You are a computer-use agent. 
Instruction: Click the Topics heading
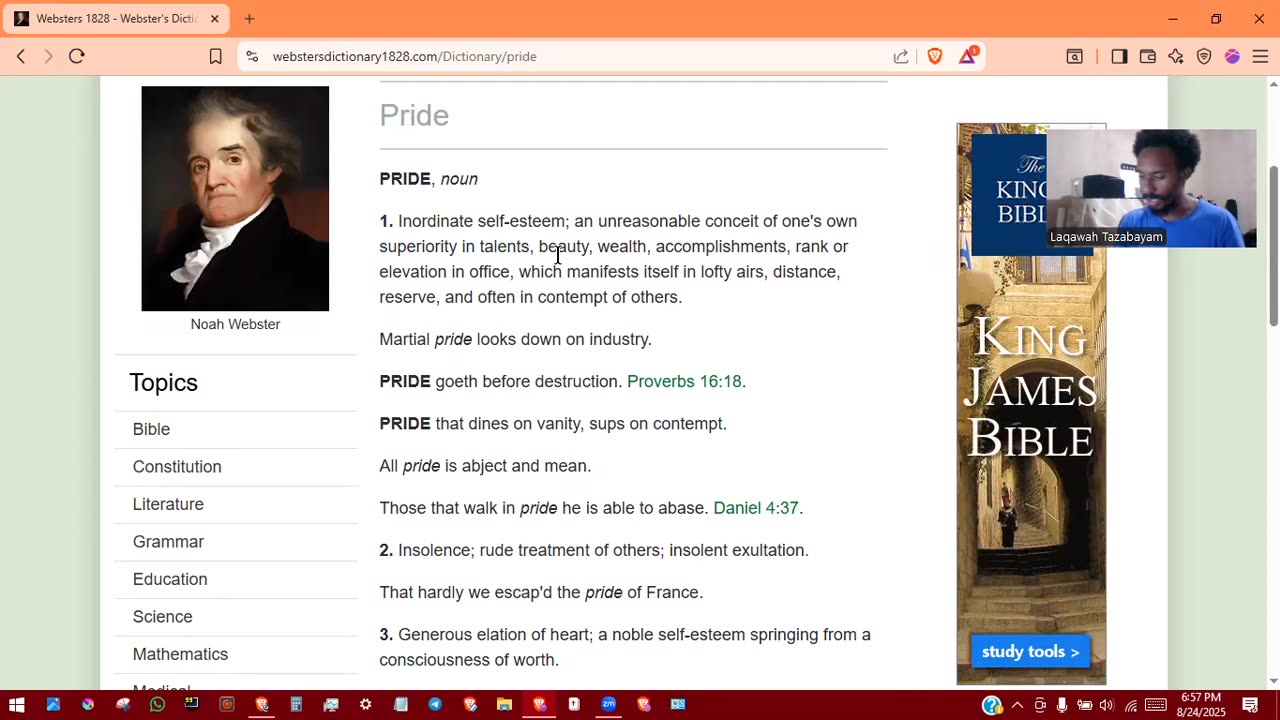163,383
